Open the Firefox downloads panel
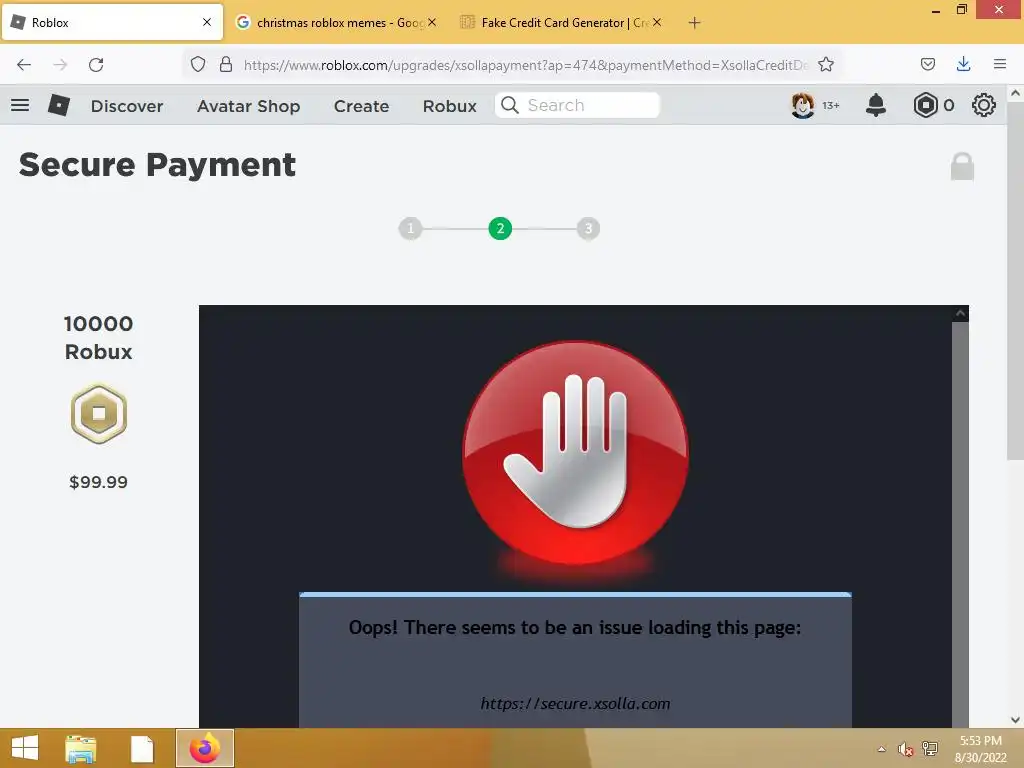This screenshot has height=768, width=1024. click(x=963, y=64)
